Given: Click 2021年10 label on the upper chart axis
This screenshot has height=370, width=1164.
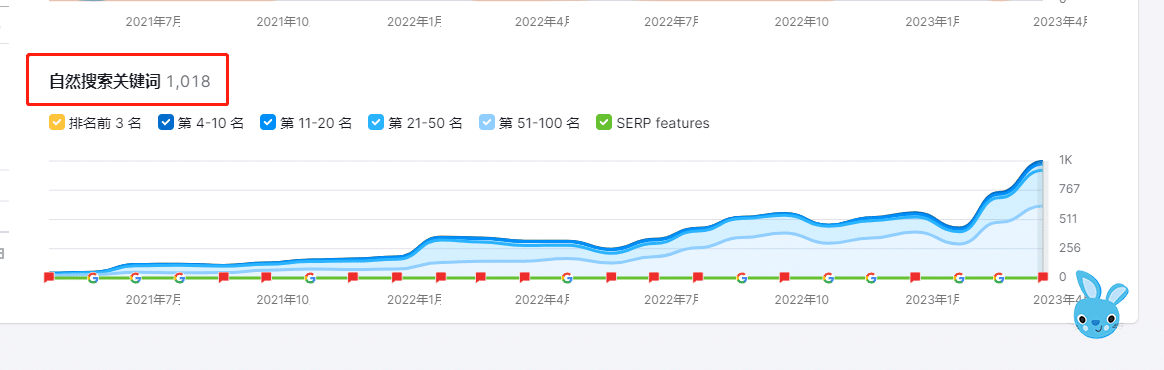Looking at the screenshot, I should (284, 22).
